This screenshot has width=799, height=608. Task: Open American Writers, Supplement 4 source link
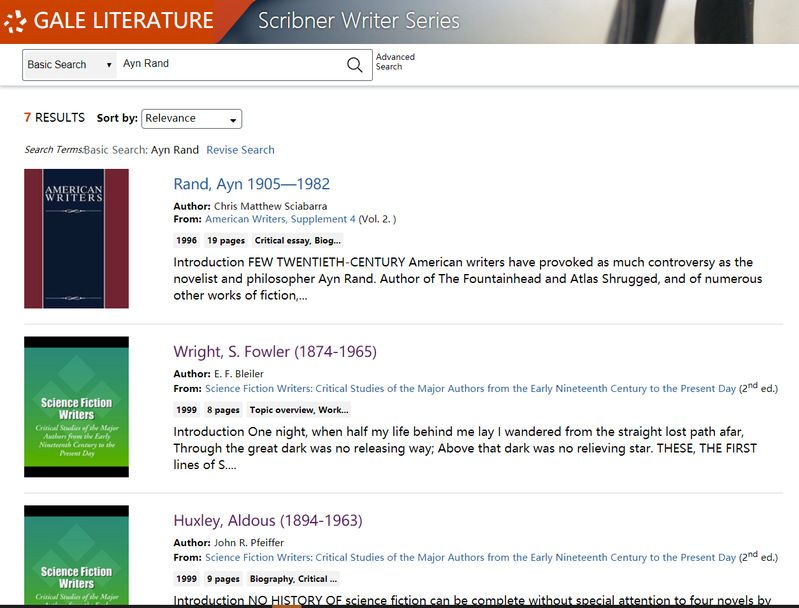point(280,219)
